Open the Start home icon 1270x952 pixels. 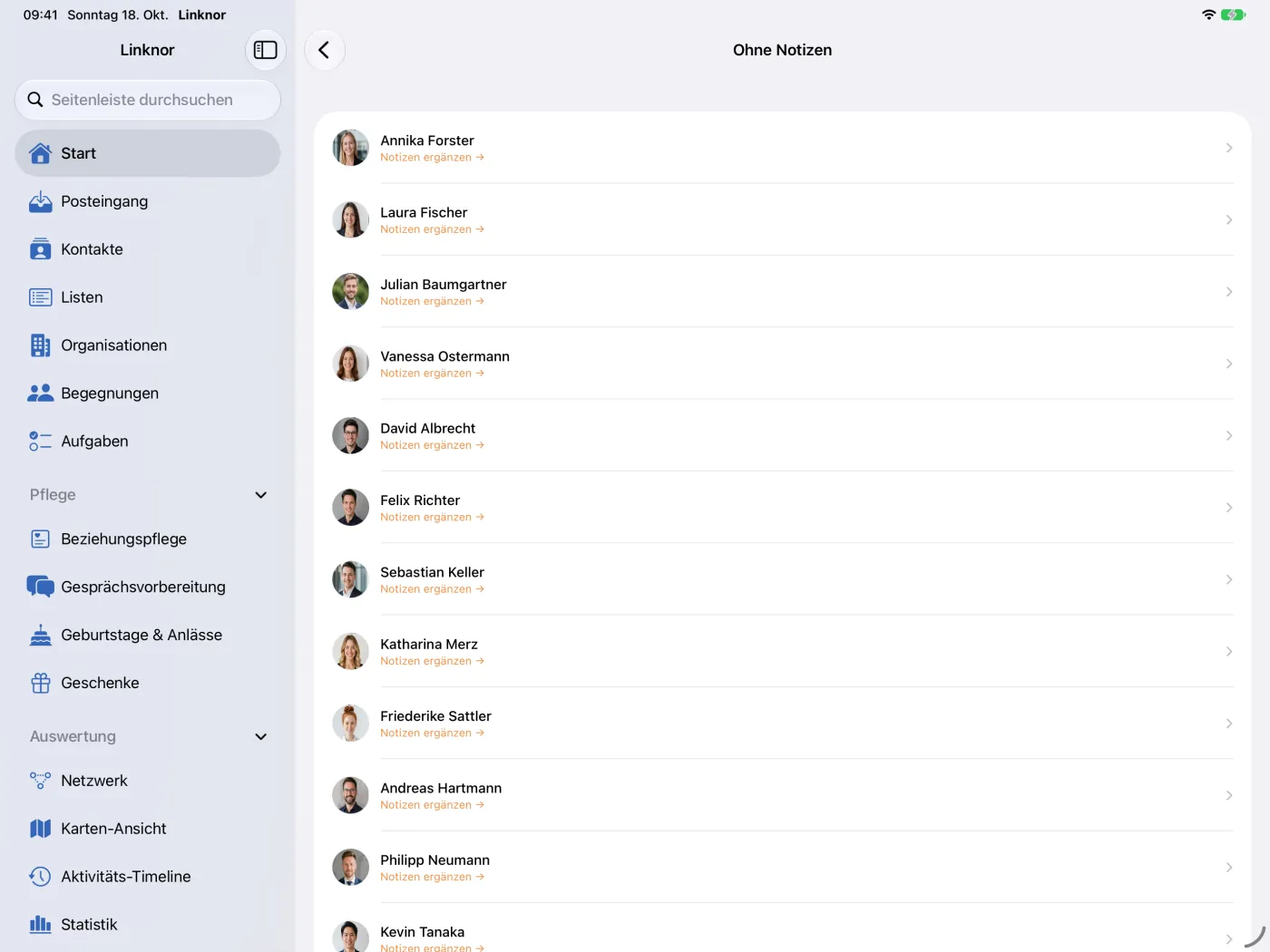click(41, 153)
